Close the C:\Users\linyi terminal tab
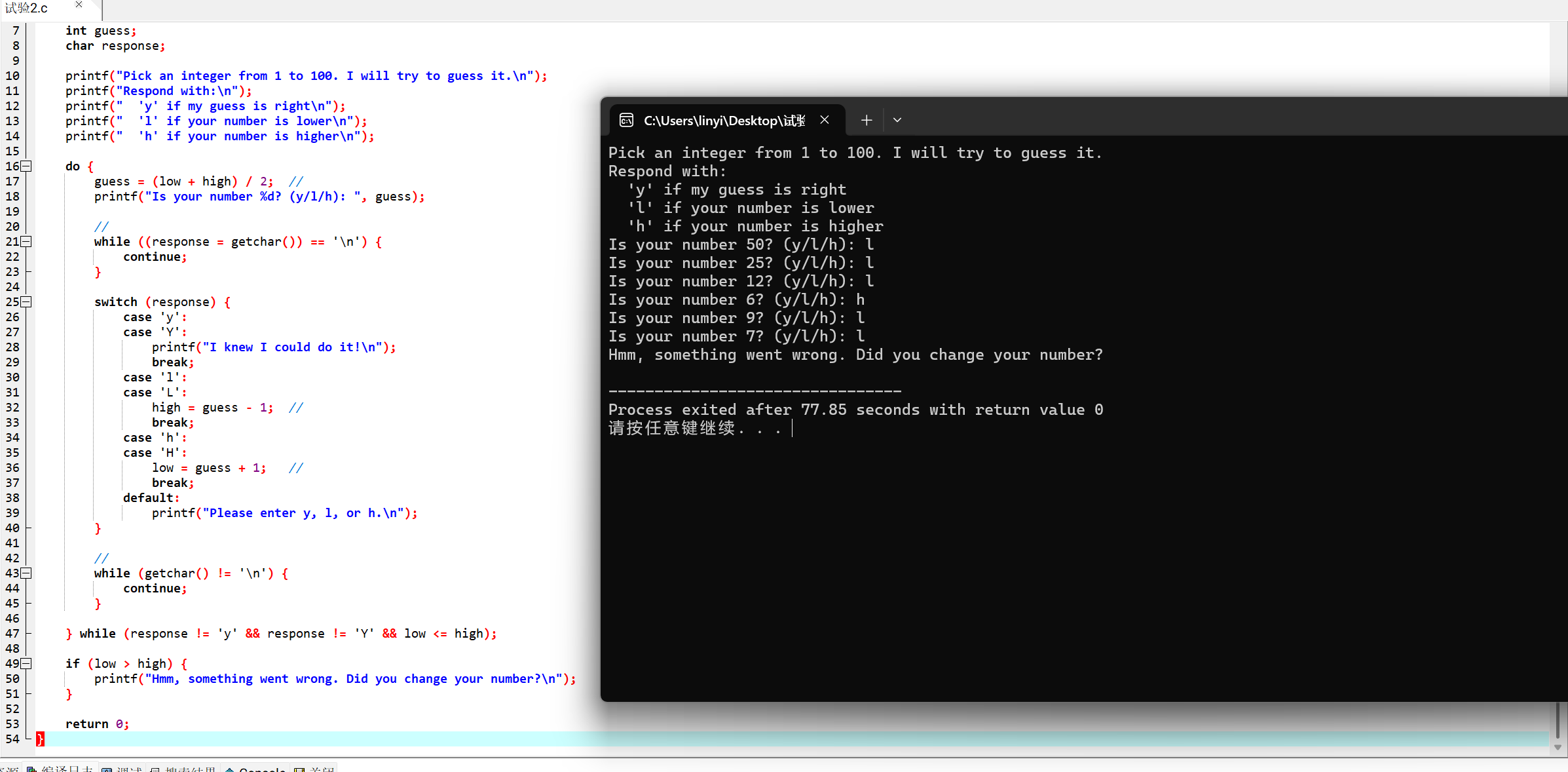1568x772 pixels. point(825,120)
